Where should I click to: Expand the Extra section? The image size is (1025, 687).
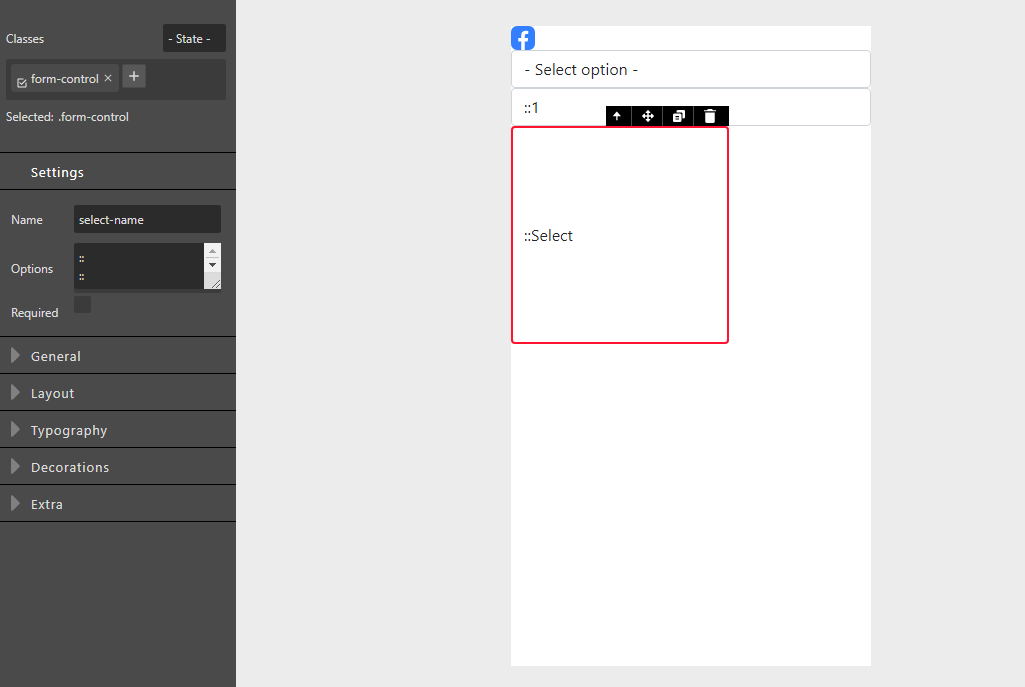(118, 503)
